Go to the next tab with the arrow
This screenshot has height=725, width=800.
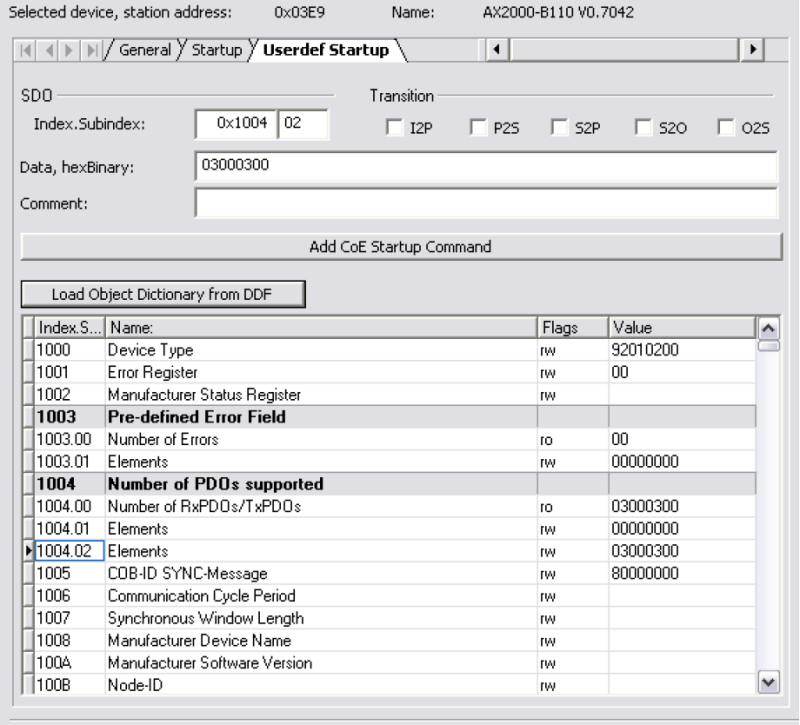(x=69, y=51)
